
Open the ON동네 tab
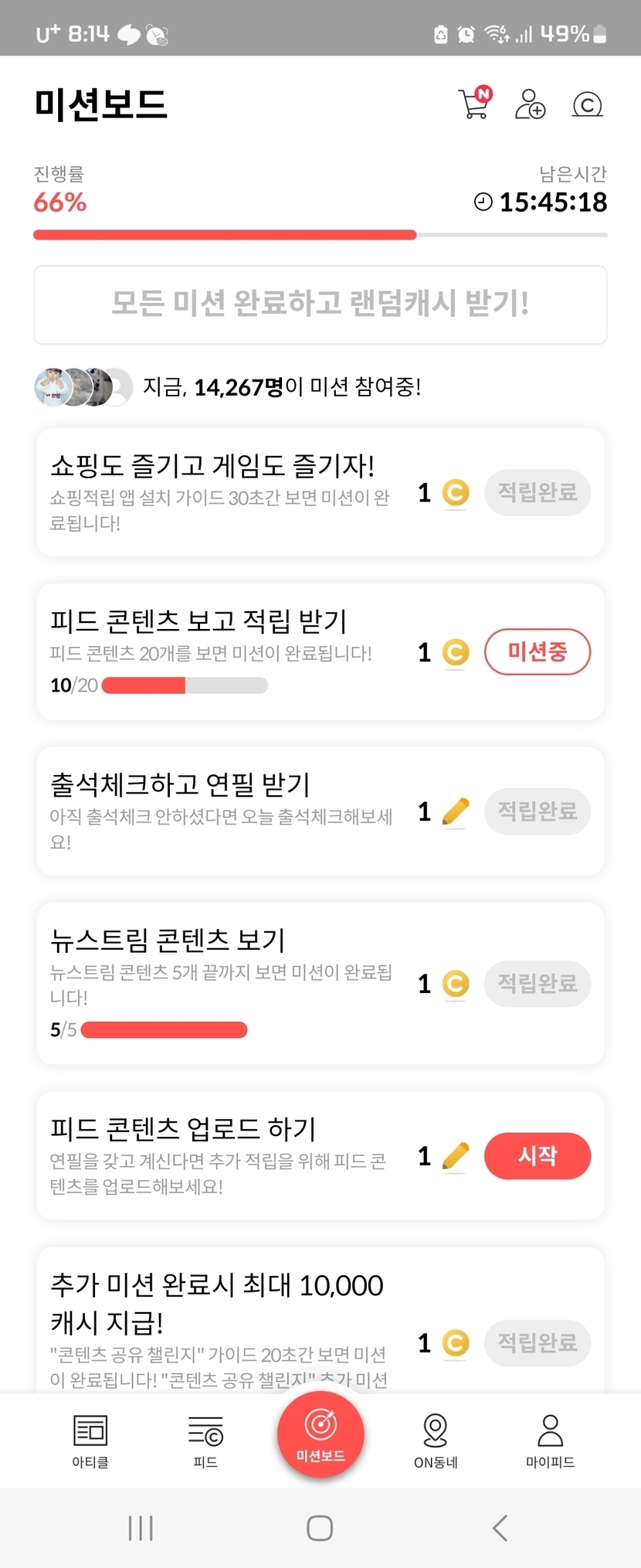436,1440
